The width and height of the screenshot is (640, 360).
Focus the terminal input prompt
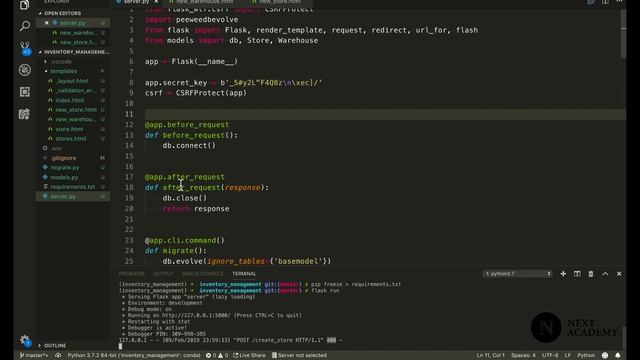click(120, 347)
